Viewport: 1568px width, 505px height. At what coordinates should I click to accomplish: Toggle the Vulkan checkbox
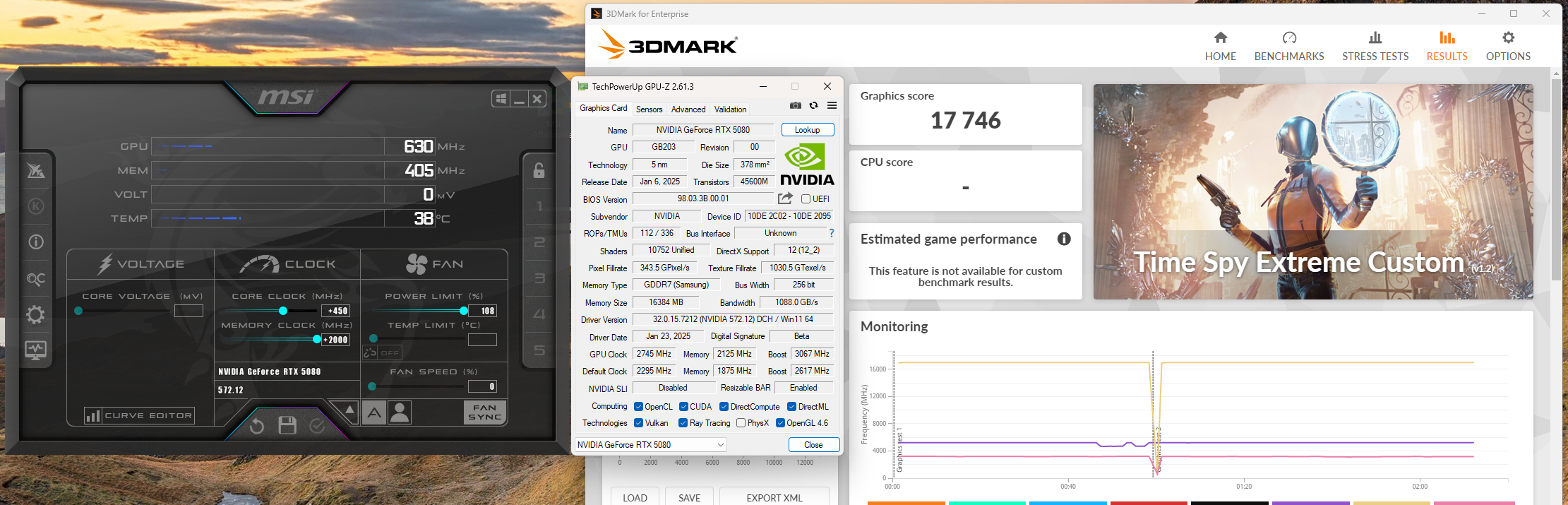pyautogui.click(x=638, y=423)
